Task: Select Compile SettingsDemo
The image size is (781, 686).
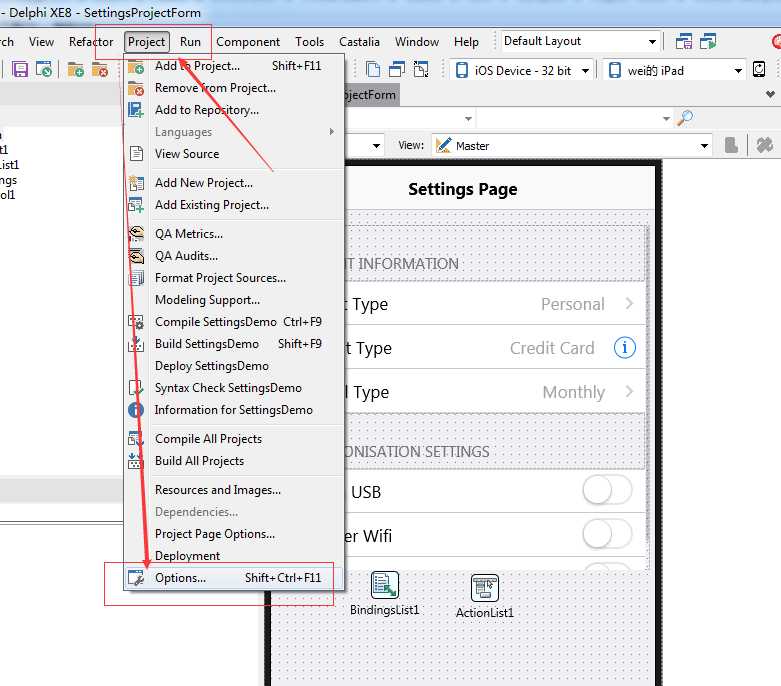Action: tap(234, 322)
